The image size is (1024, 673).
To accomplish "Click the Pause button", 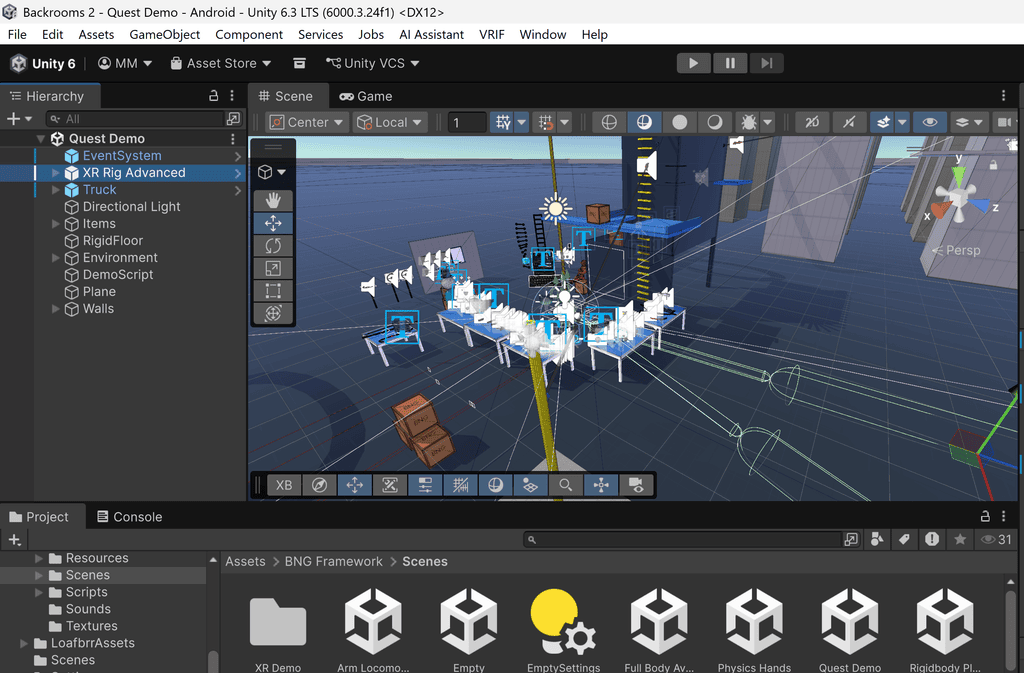I will point(729,63).
